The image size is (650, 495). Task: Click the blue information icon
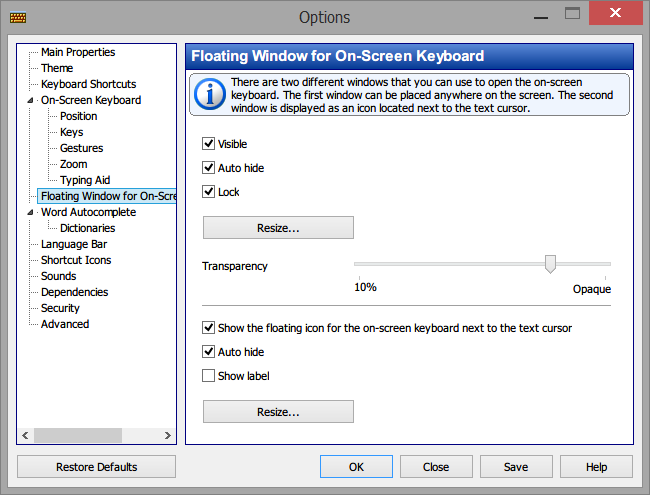210,95
